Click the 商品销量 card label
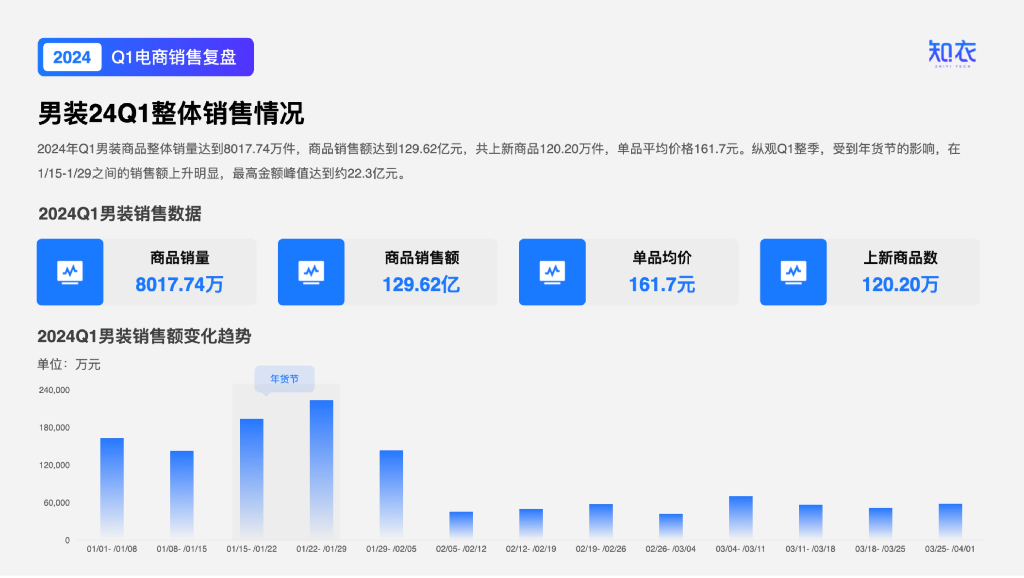Screen dimensions: 1024x578 (x=180, y=258)
